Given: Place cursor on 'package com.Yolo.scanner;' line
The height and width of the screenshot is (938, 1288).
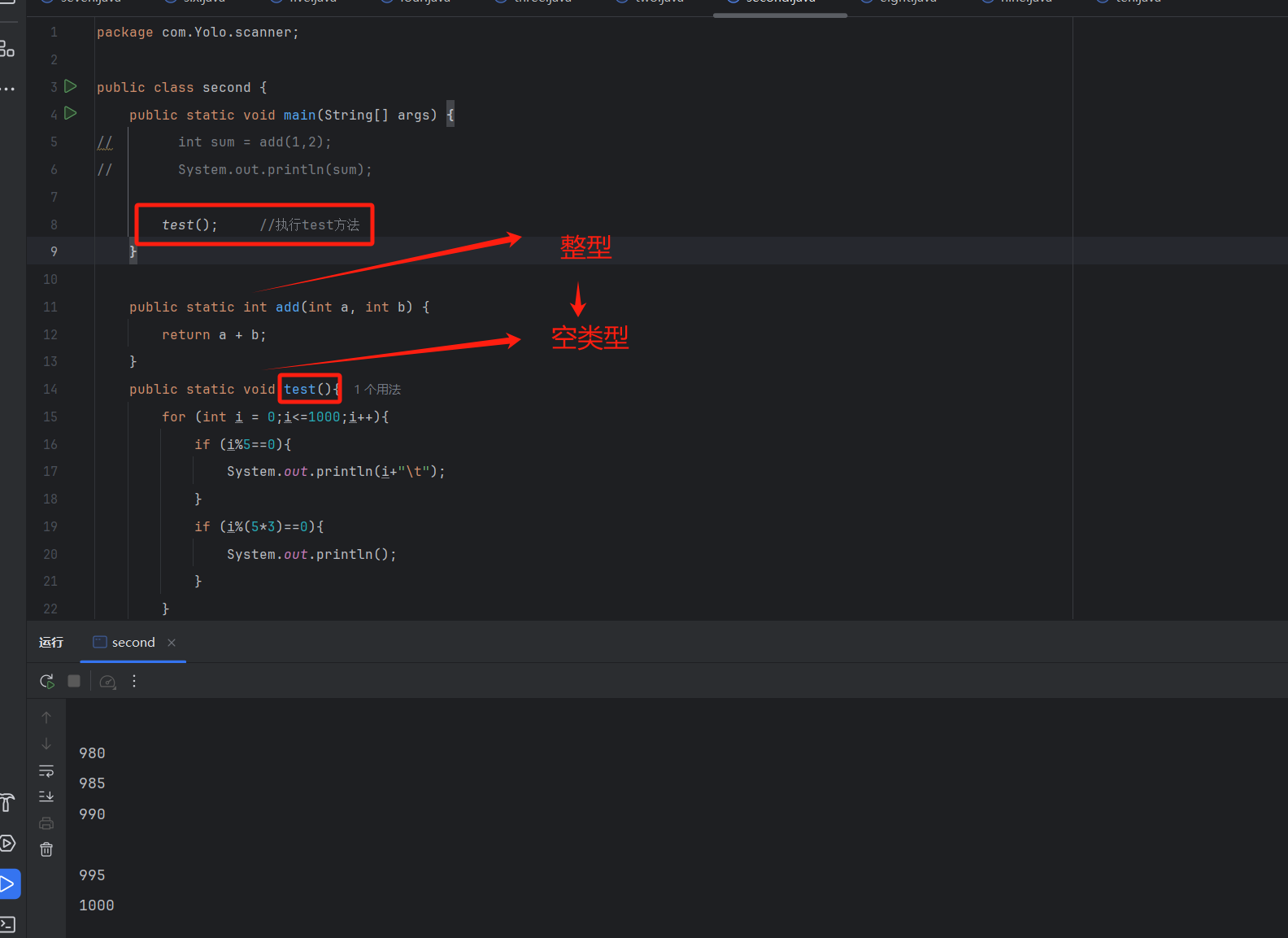Looking at the screenshot, I should [x=198, y=33].
